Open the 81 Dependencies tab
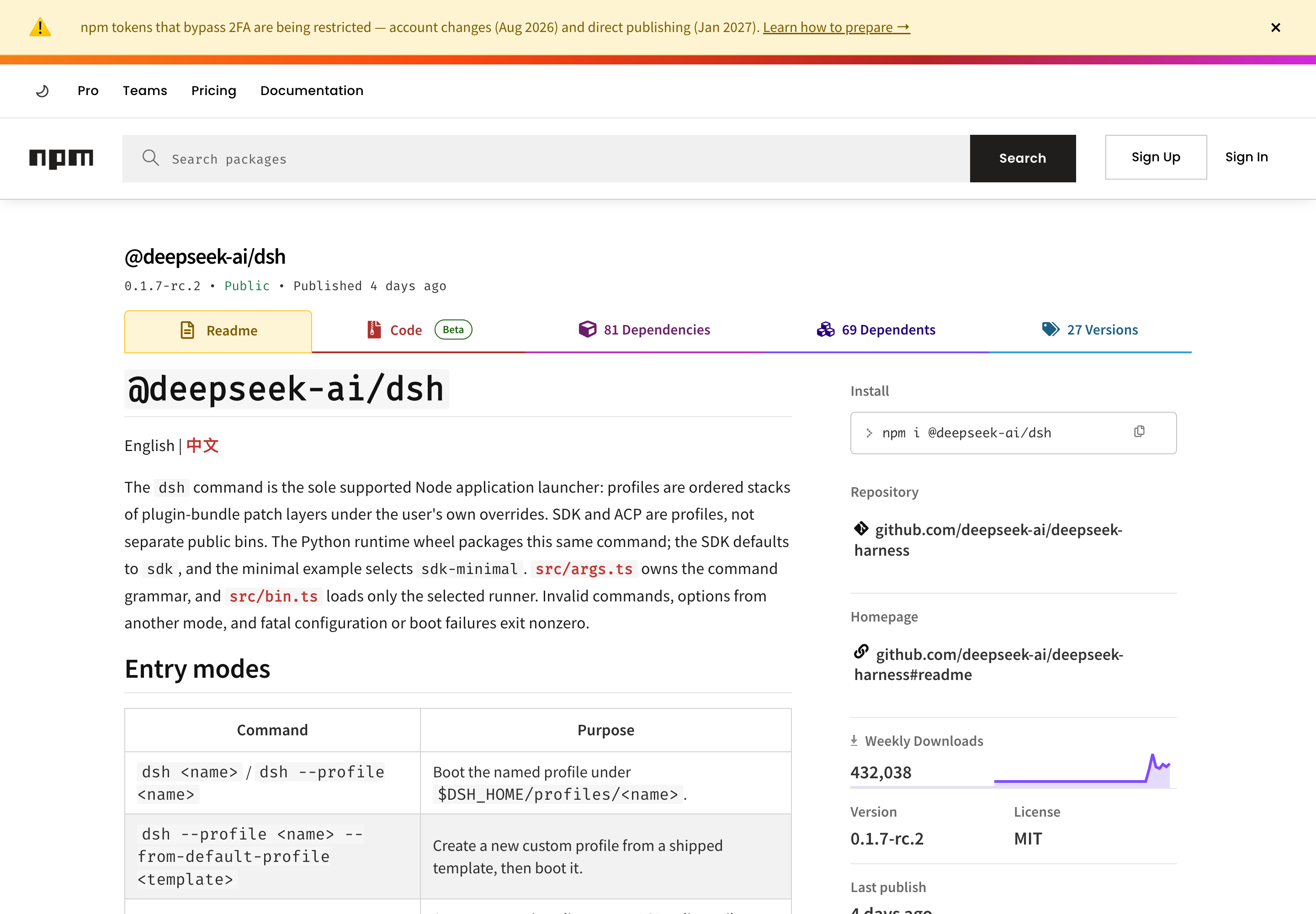This screenshot has height=914, width=1316. click(644, 330)
